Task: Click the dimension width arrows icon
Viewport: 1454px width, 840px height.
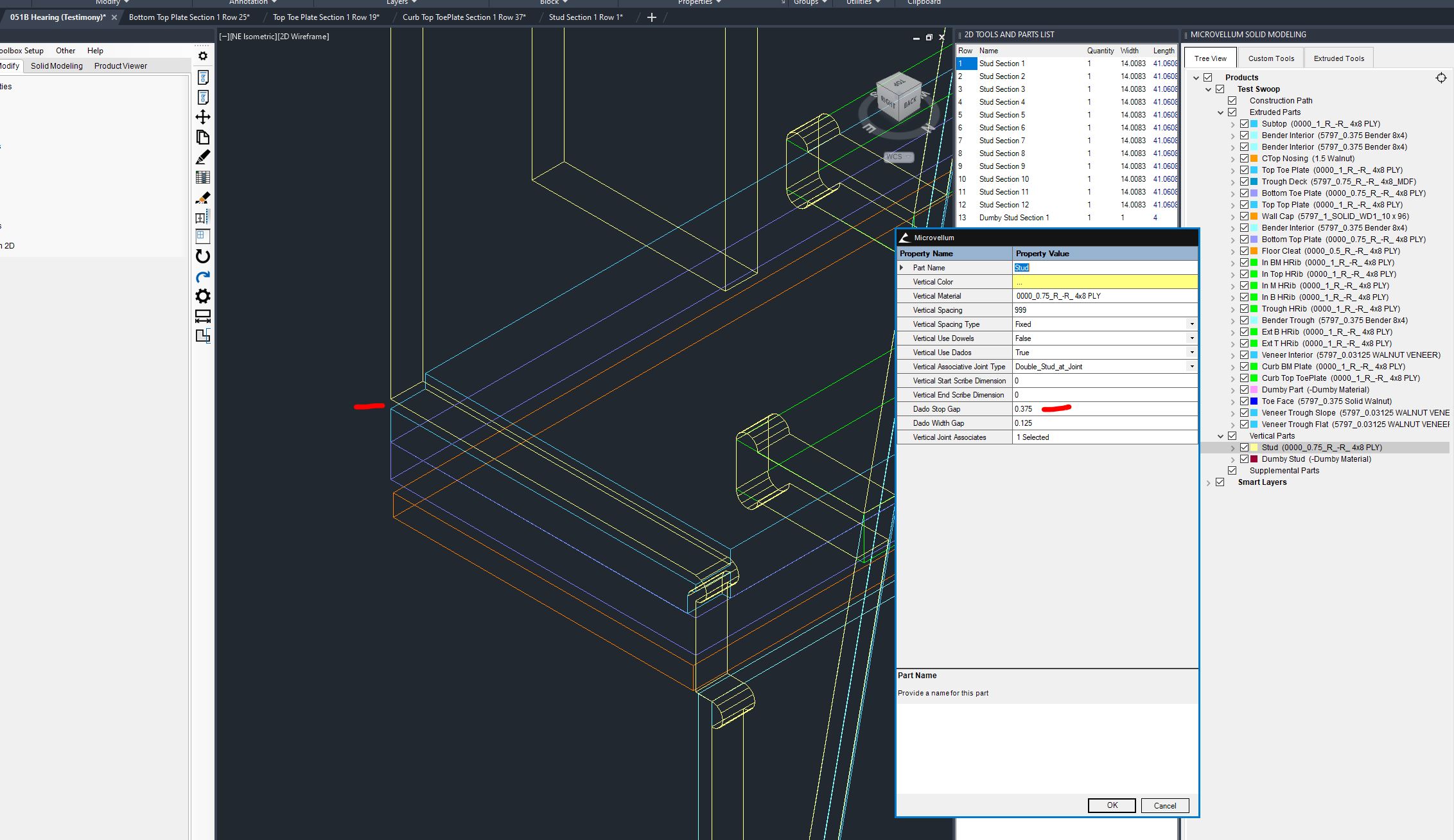Action: [203, 316]
